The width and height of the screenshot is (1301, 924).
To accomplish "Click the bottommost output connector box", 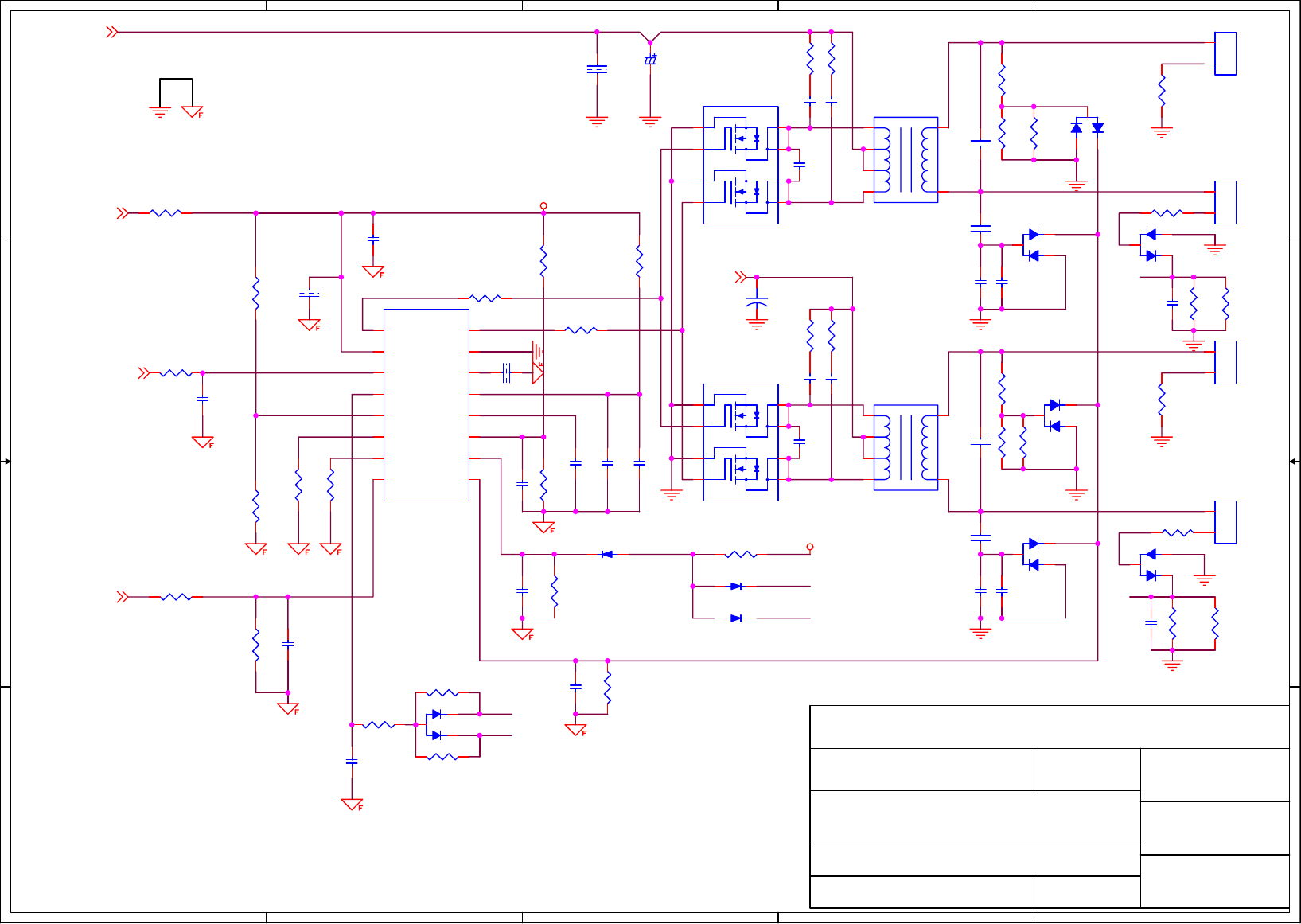I will [x=1225, y=522].
